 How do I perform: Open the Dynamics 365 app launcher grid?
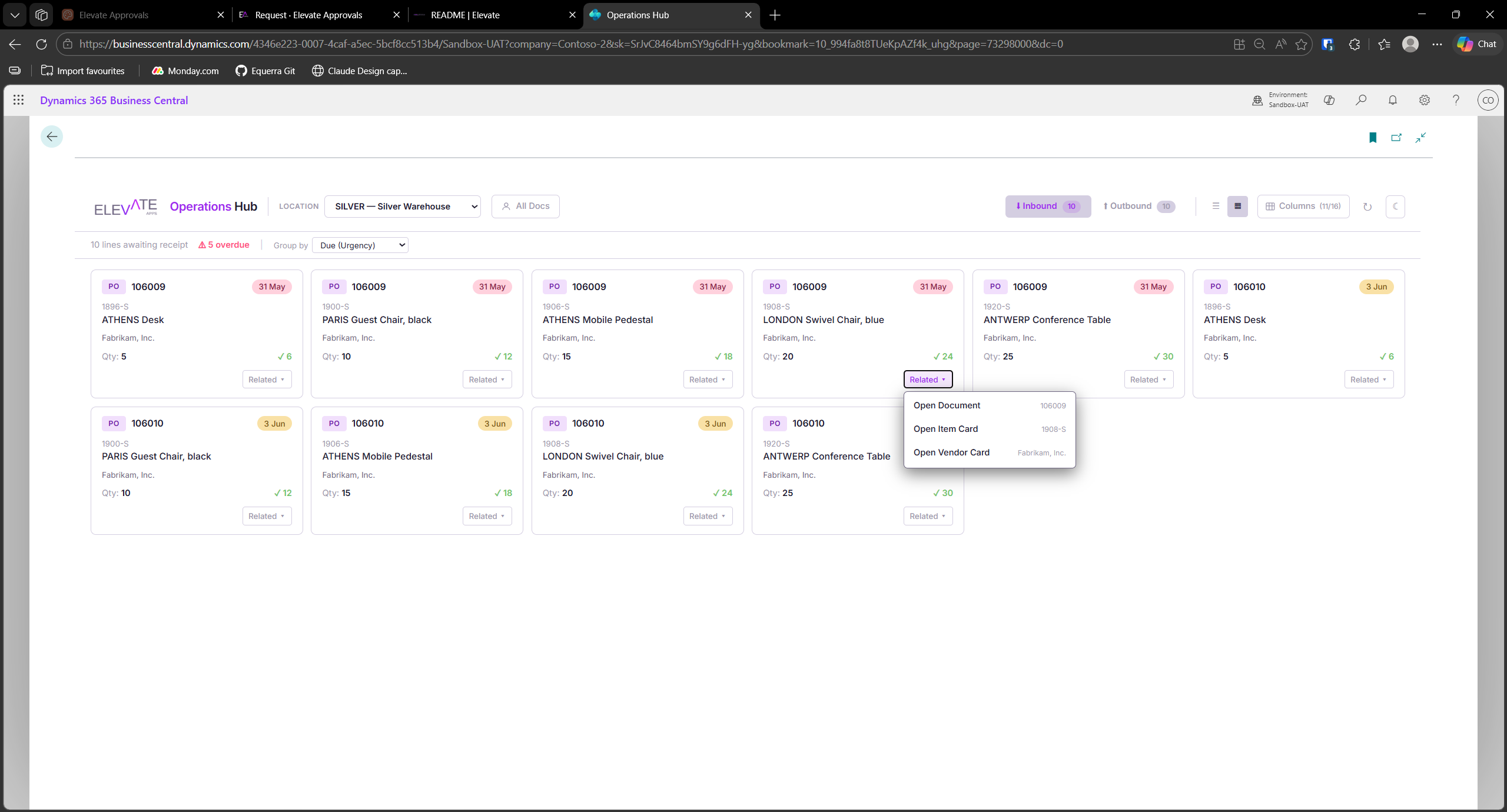coord(18,100)
